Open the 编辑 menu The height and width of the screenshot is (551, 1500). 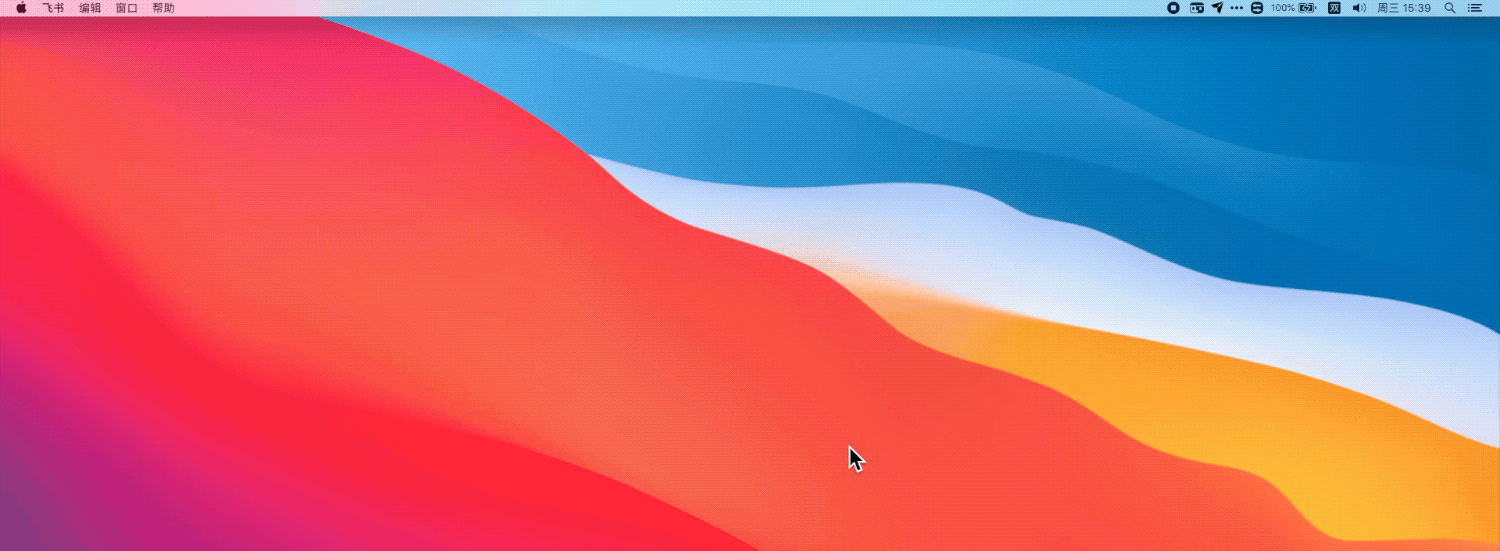tap(90, 8)
